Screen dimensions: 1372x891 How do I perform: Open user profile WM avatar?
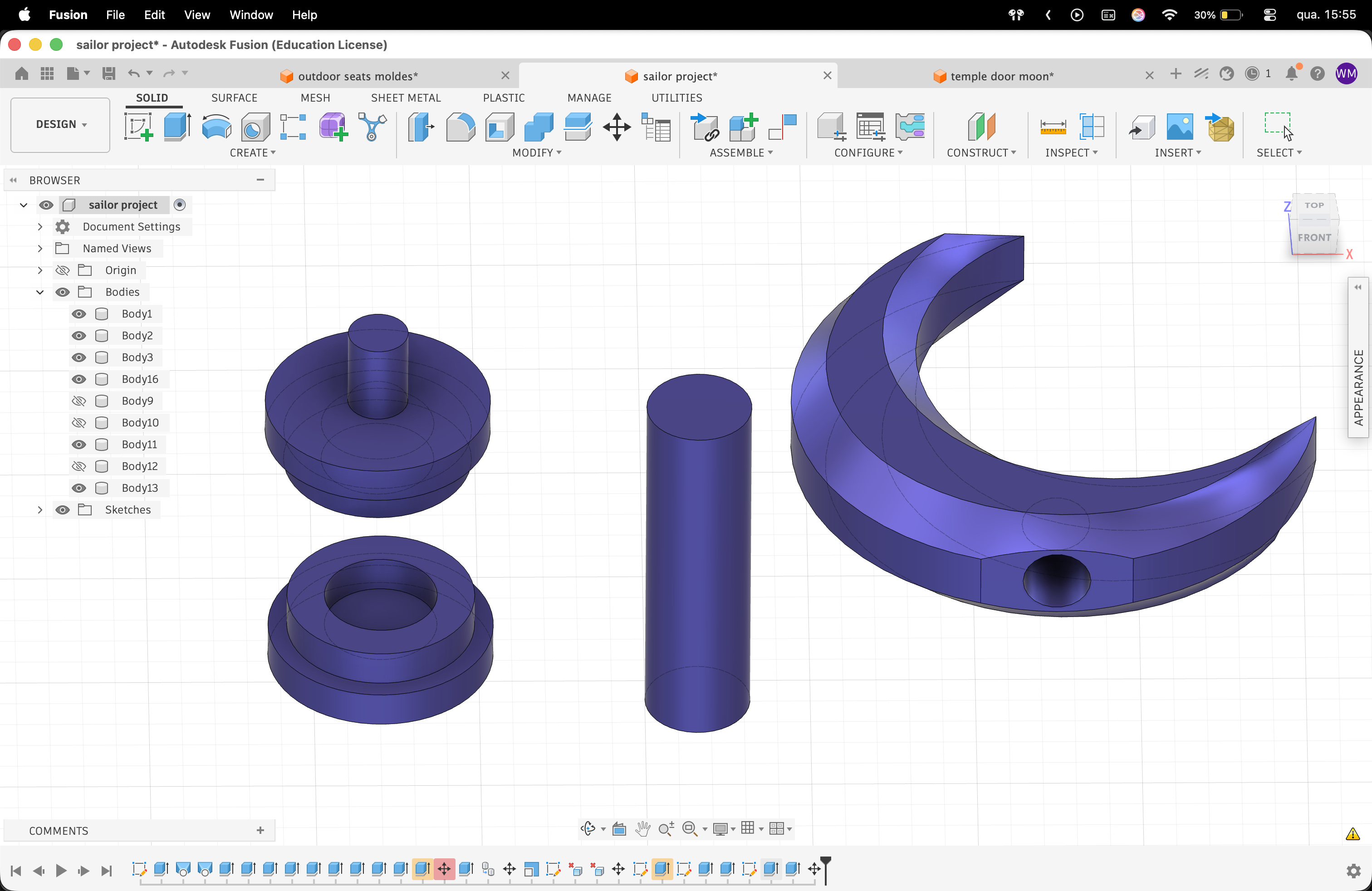[x=1346, y=73]
